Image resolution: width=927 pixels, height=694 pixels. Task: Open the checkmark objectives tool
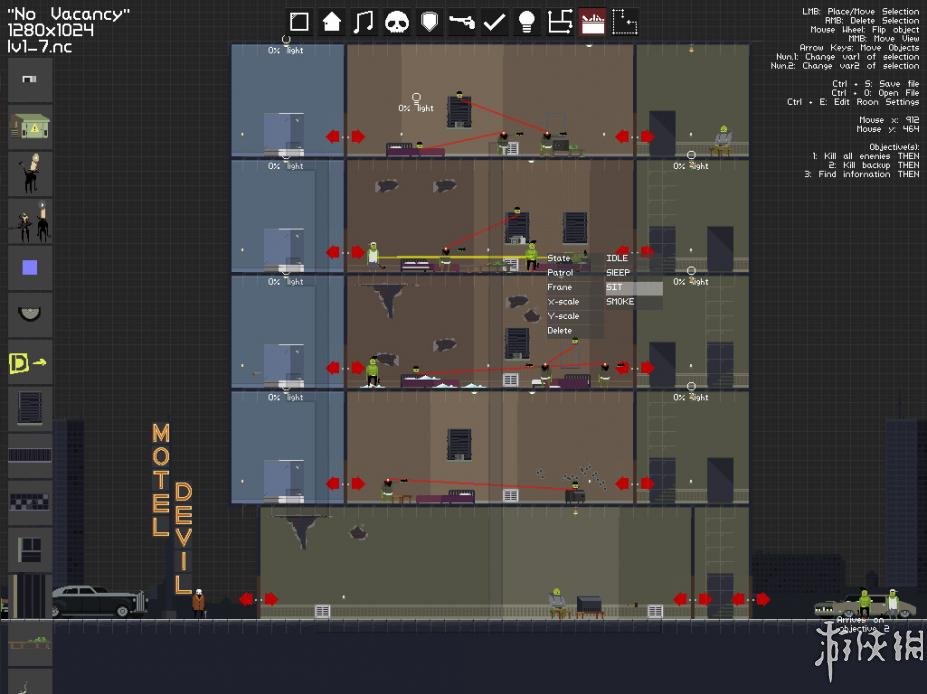tap(494, 22)
